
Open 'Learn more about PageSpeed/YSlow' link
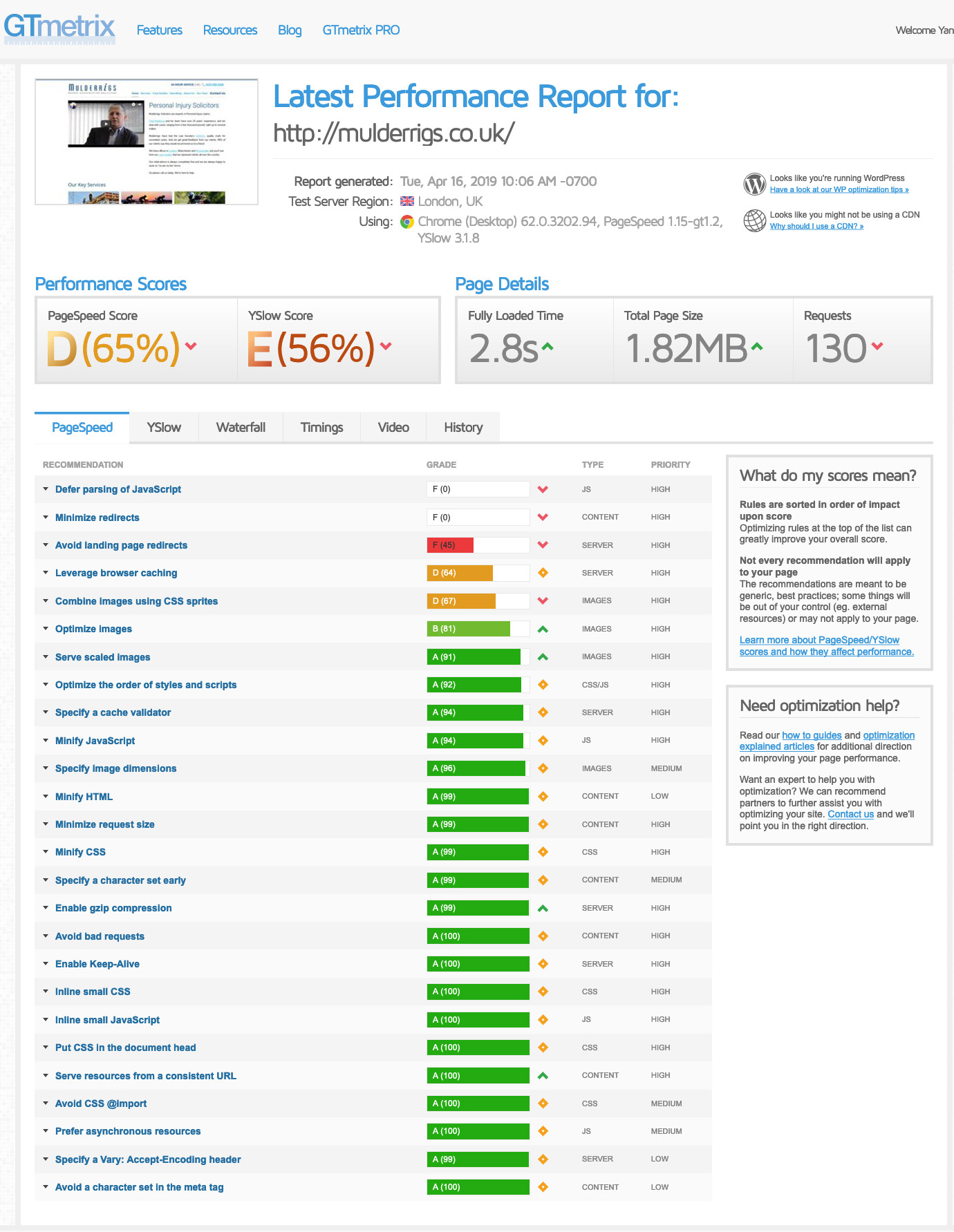(827, 645)
